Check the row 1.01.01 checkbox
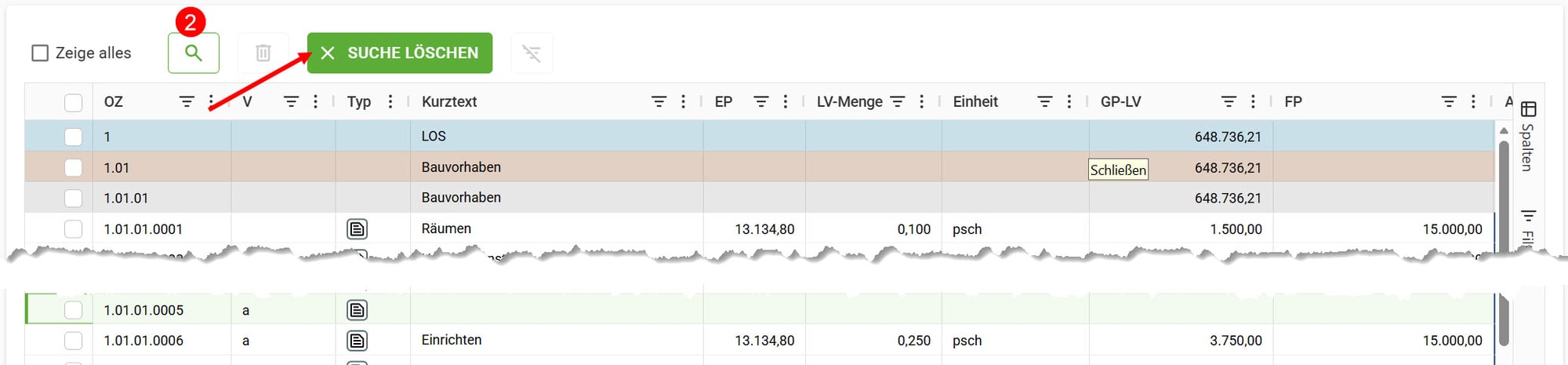The width and height of the screenshot is (1568, 365). click(73, 198)
